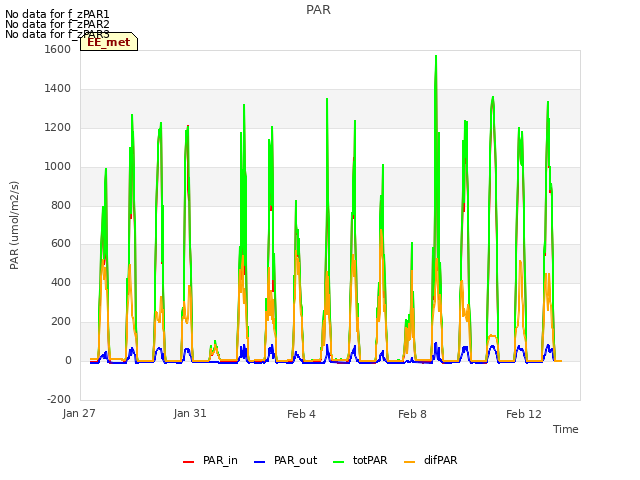Click the 200 y-axis tick label
The width and height of the screenshot is (640, 480).
click(x=61, y=322)
